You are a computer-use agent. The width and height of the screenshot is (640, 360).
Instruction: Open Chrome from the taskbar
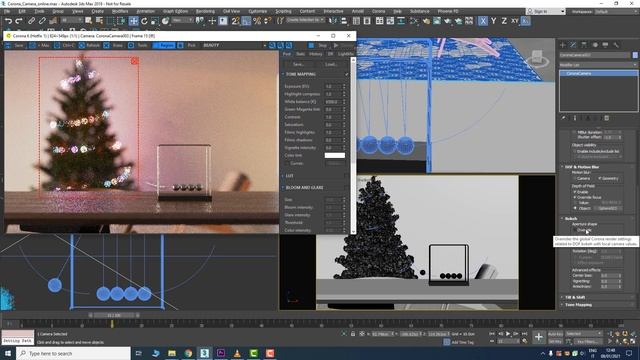[x=188, y=353]
